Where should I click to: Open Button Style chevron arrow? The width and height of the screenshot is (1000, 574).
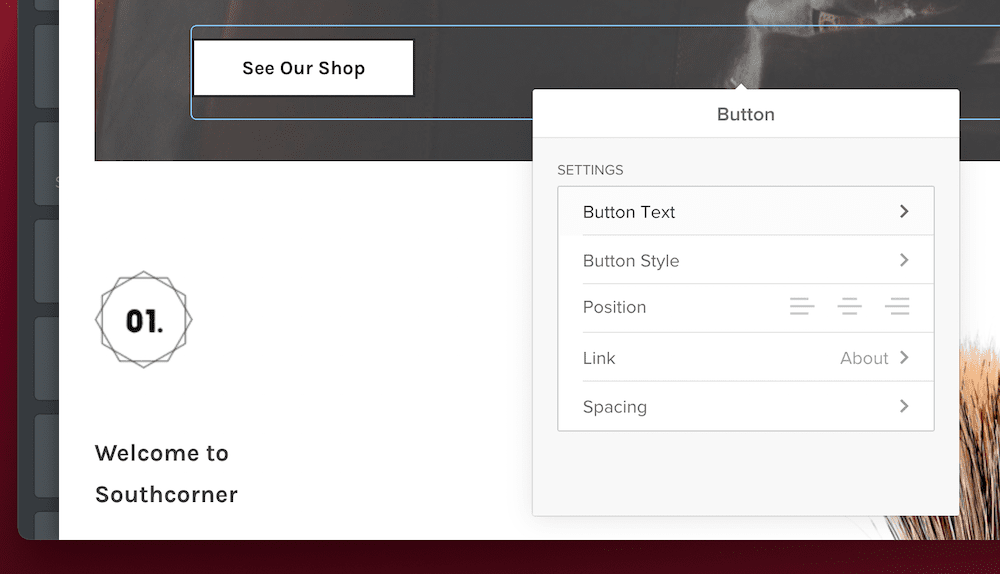(x=904, y=260)
